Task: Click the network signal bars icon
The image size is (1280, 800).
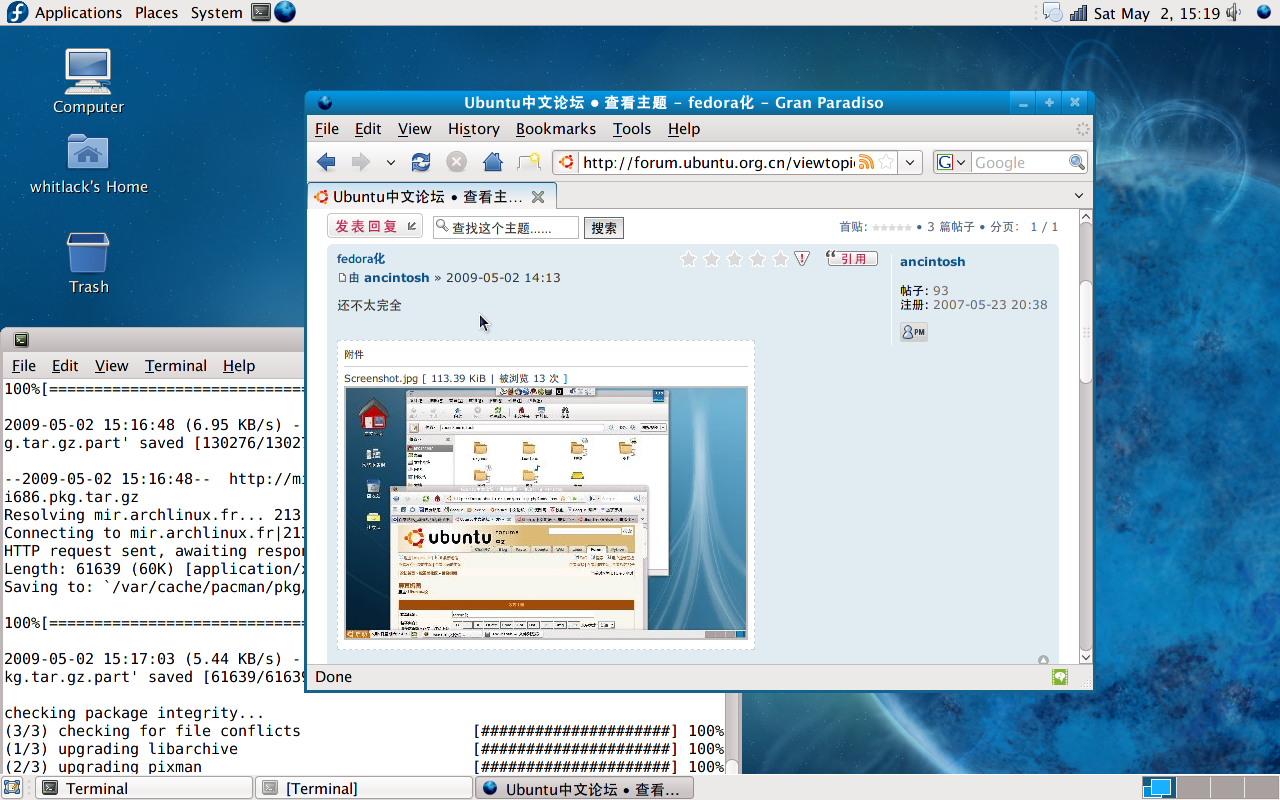Action: click(1078, 13)
